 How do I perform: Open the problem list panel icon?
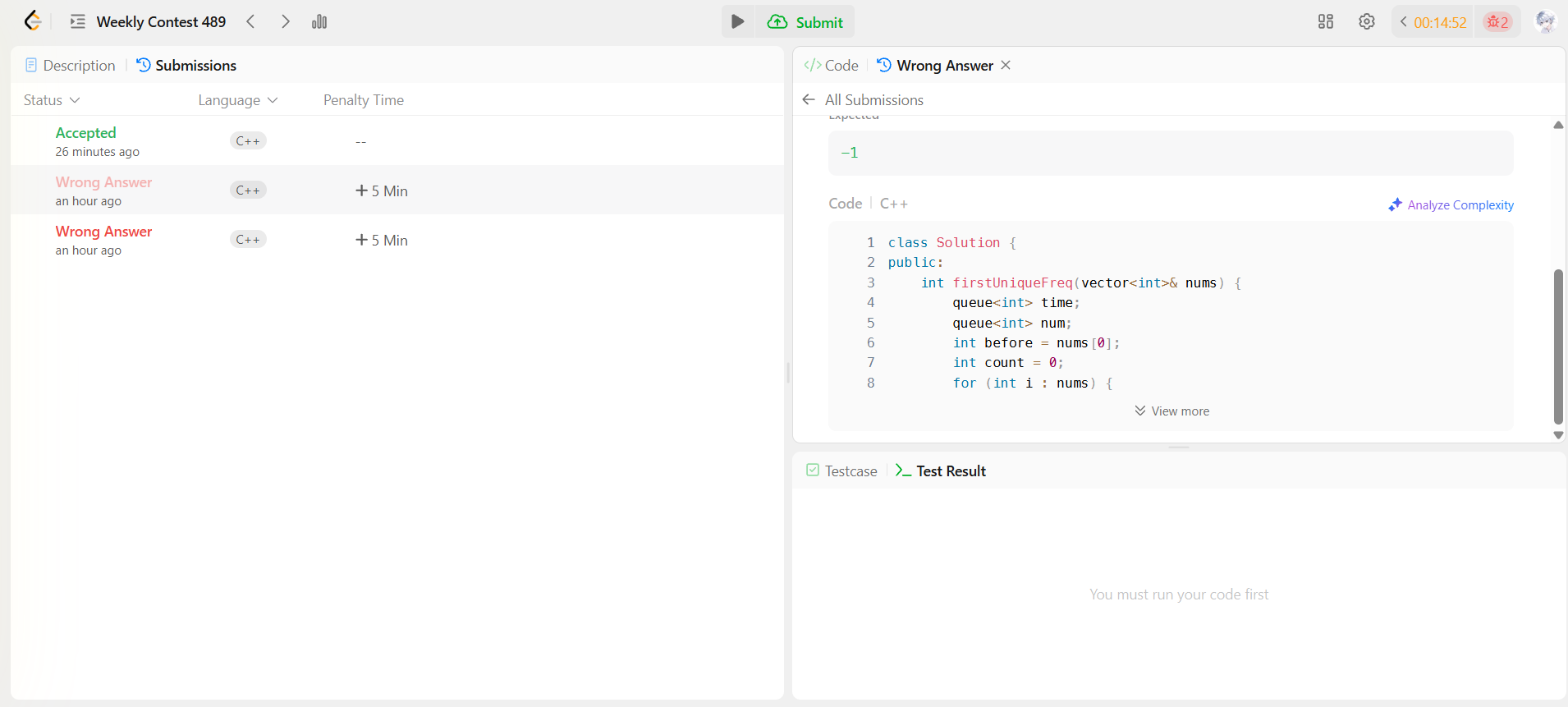pos(78,22)
